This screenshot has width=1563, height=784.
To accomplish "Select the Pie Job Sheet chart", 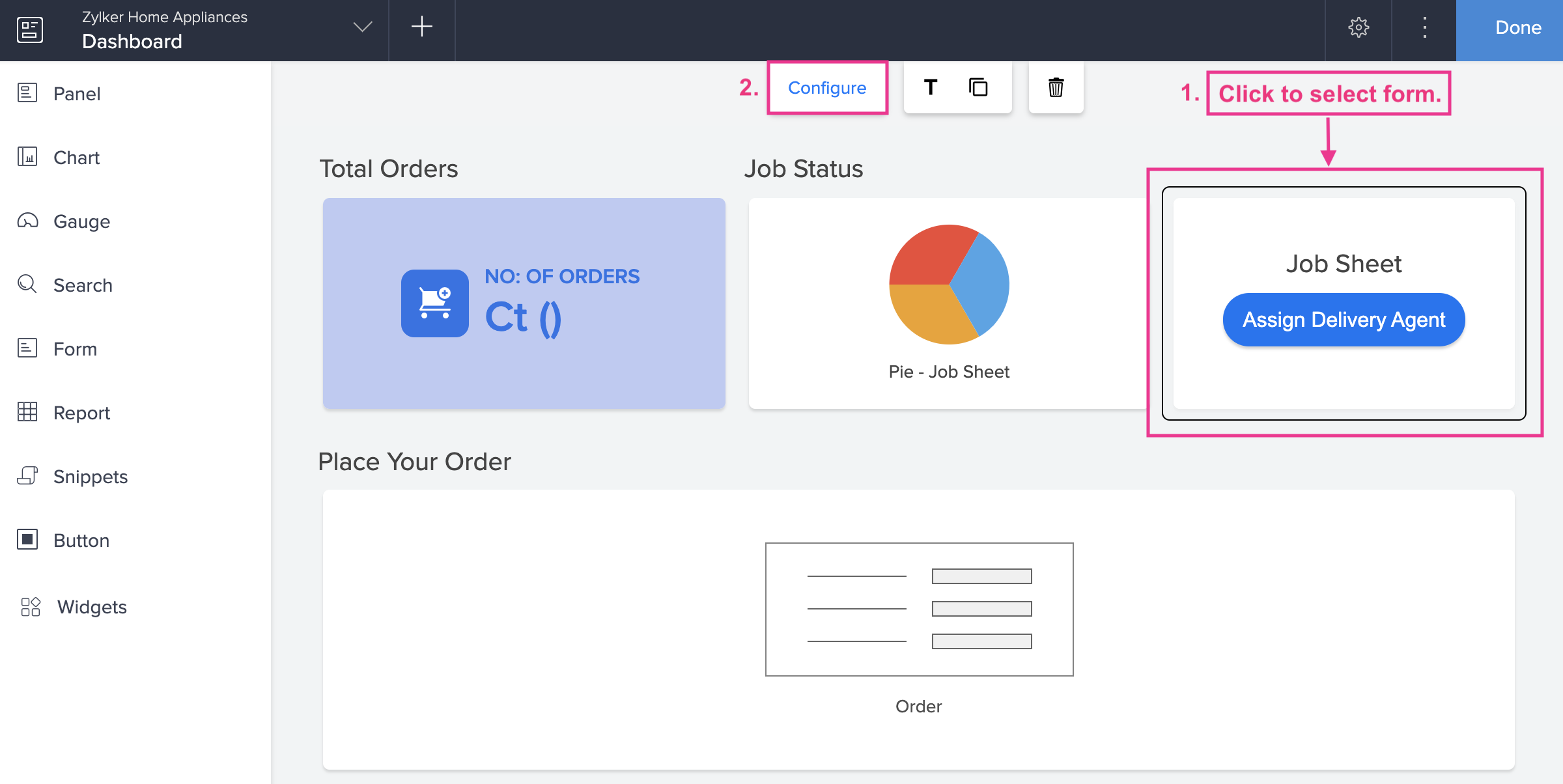I will tap(949, 285).
